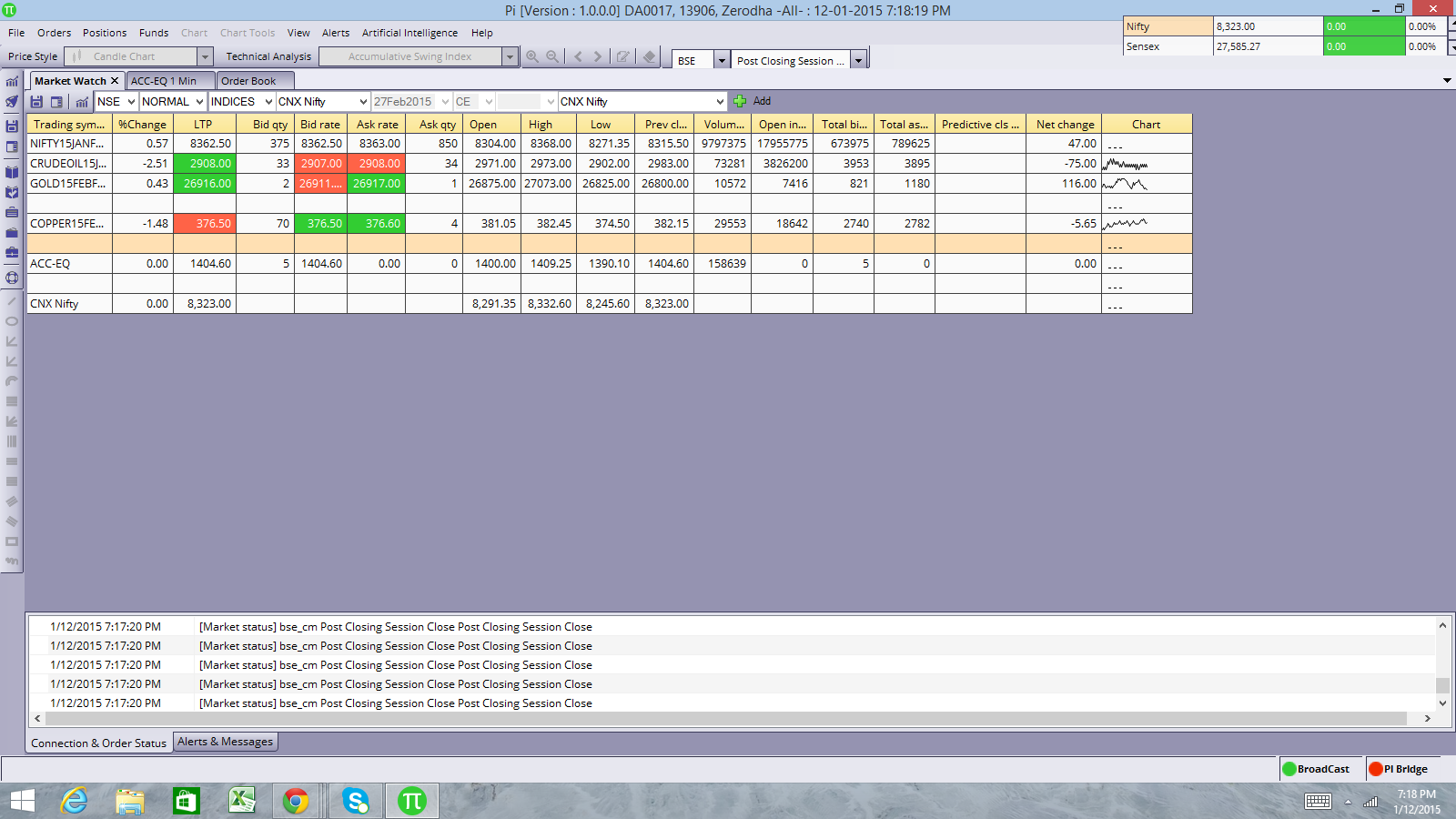Select the ACC-EQ row in market watch

tap(610, 264)
